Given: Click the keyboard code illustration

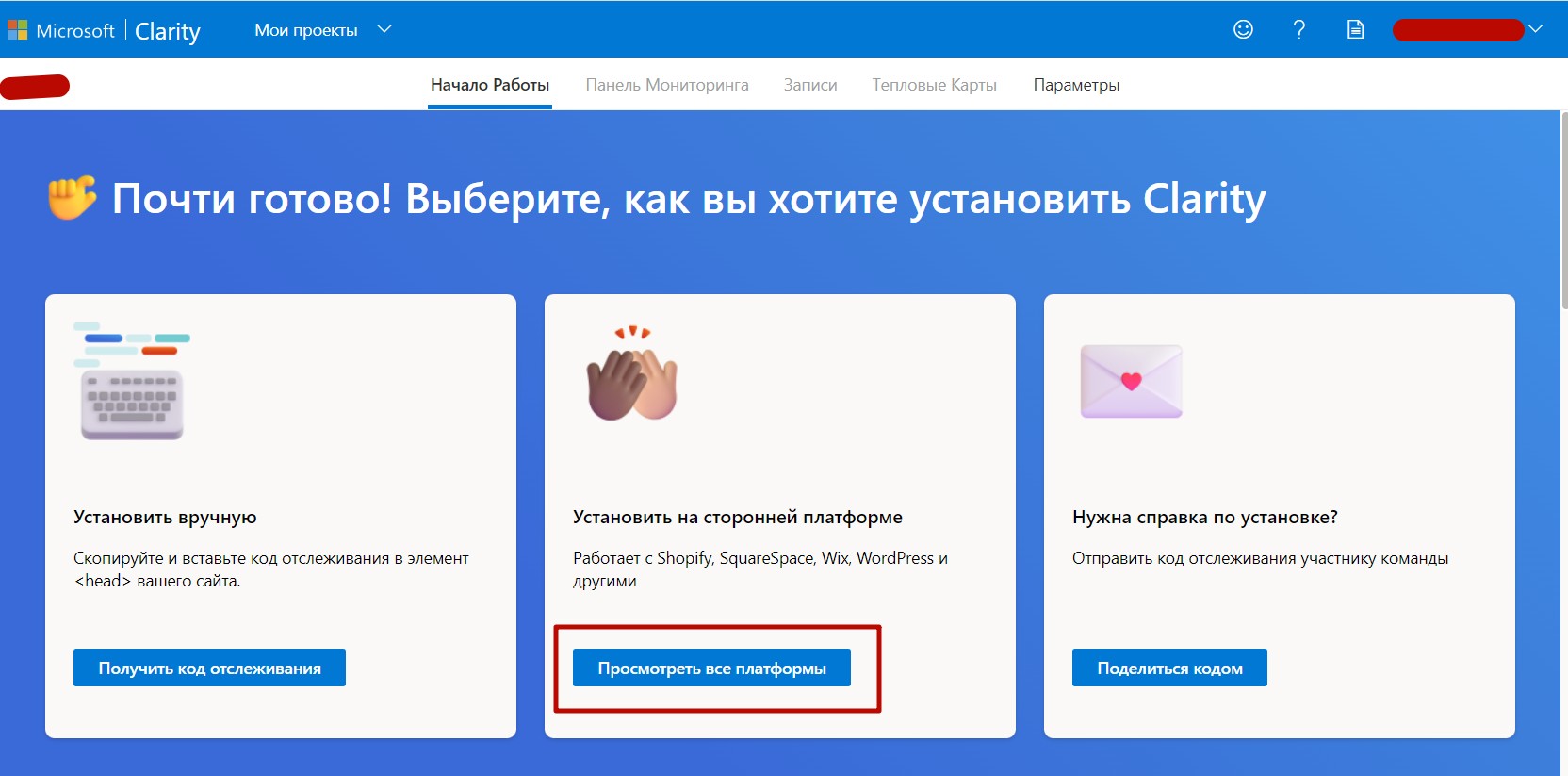Looking at the screenshot, I should [132, 381].
